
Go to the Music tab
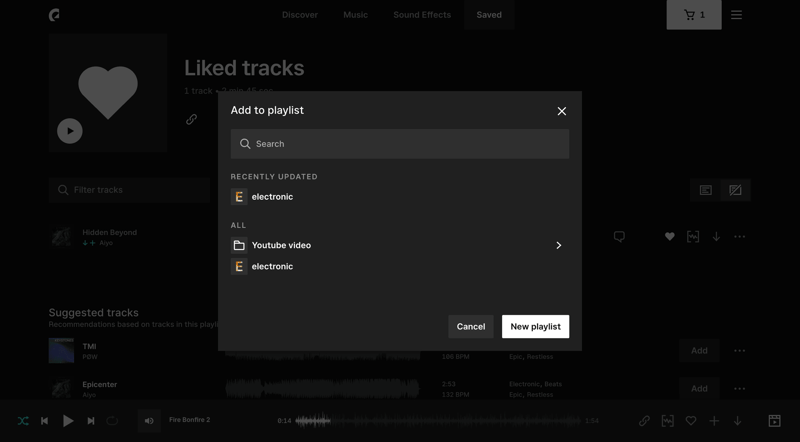(356, 15)
